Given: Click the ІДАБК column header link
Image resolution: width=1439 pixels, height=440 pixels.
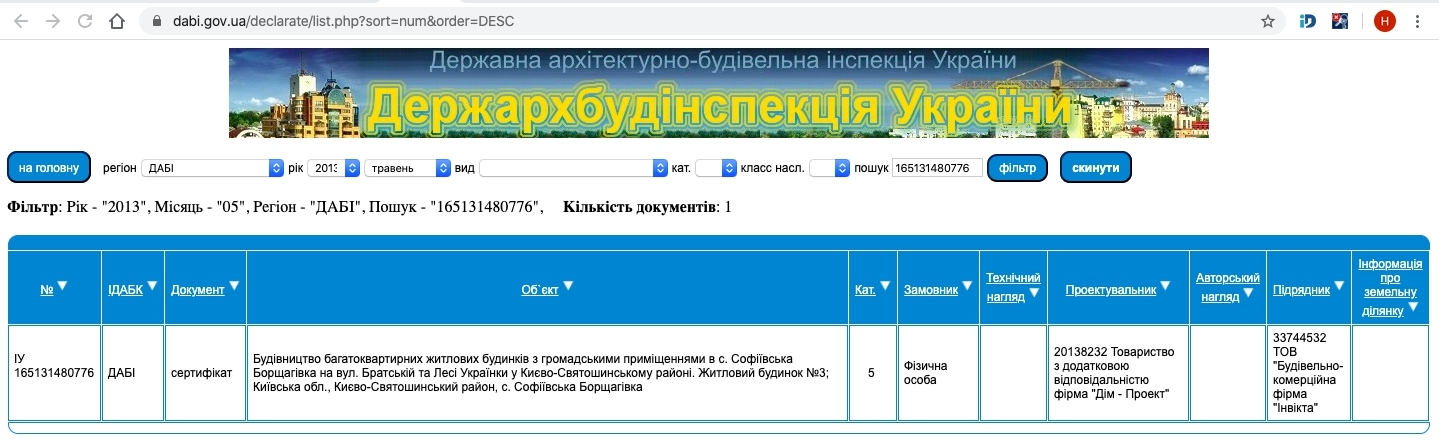Looking at the screenshot, I should point(126,290).
